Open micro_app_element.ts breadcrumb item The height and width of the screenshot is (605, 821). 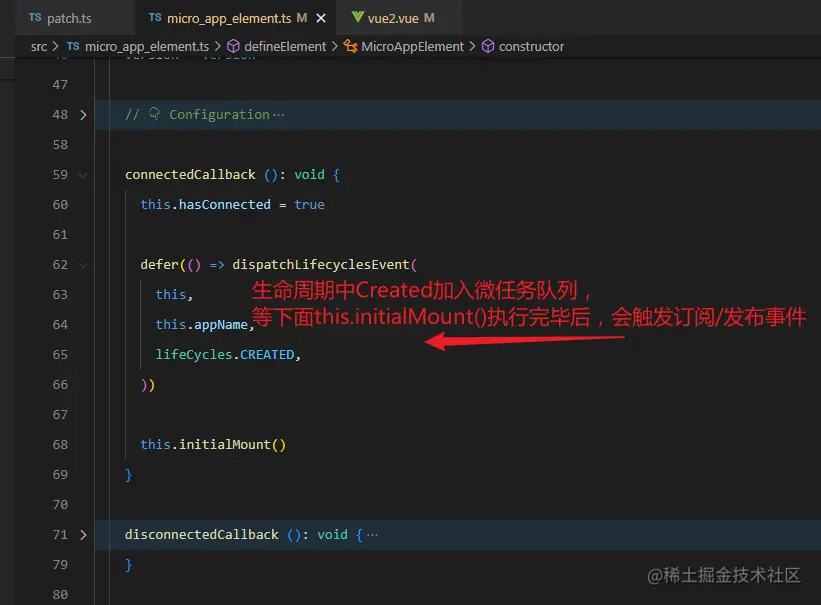point(147,47)
